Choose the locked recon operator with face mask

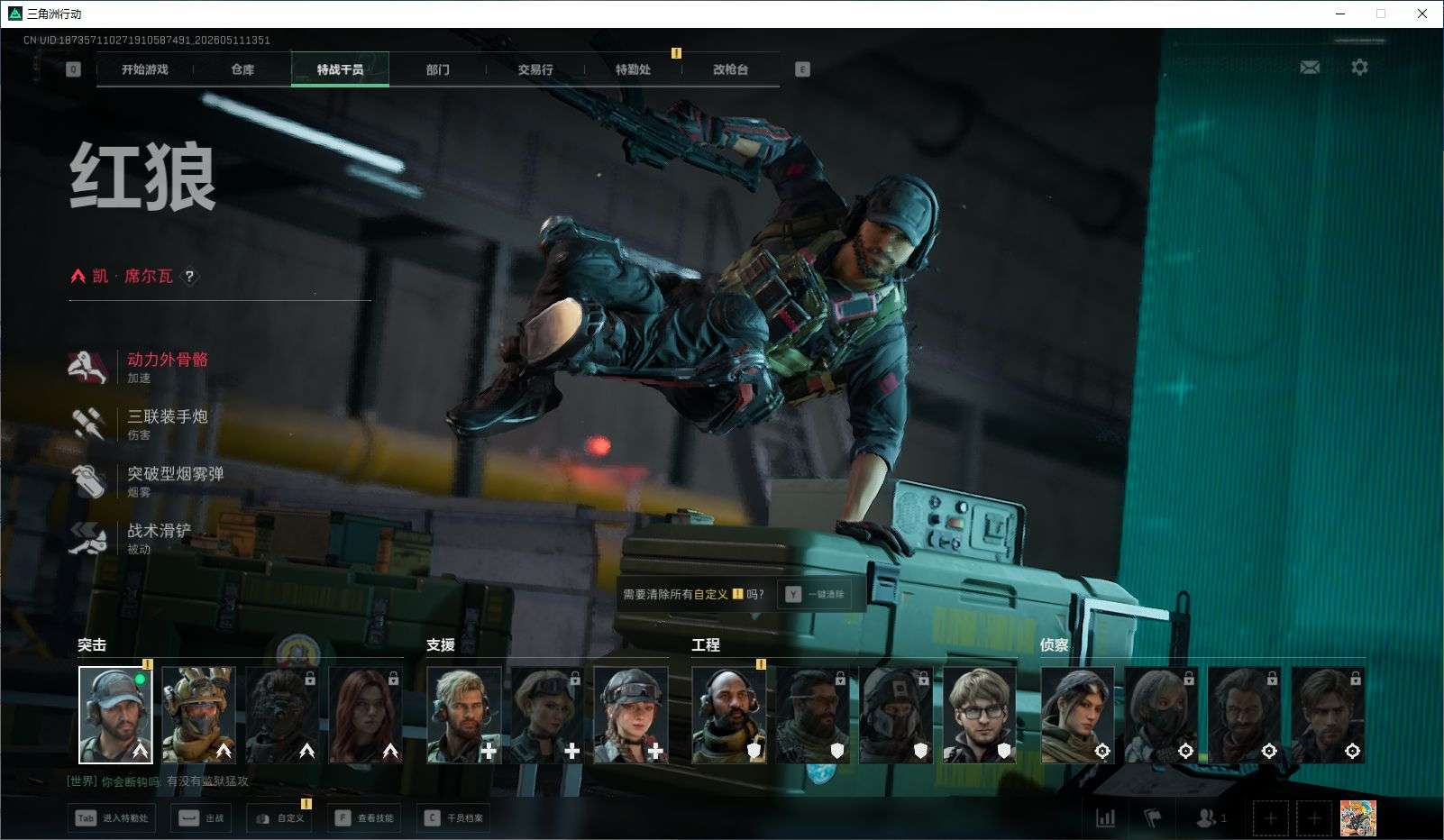point(1161,715)
